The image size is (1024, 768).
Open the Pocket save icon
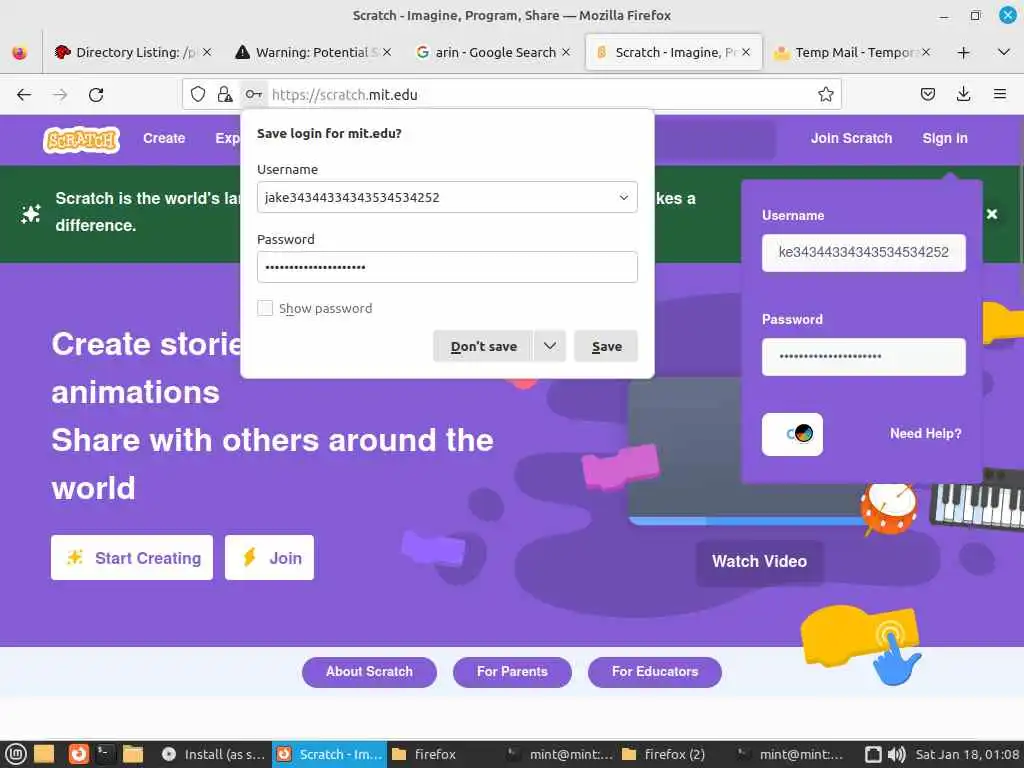pyautogui.click(x=927, y=95)
